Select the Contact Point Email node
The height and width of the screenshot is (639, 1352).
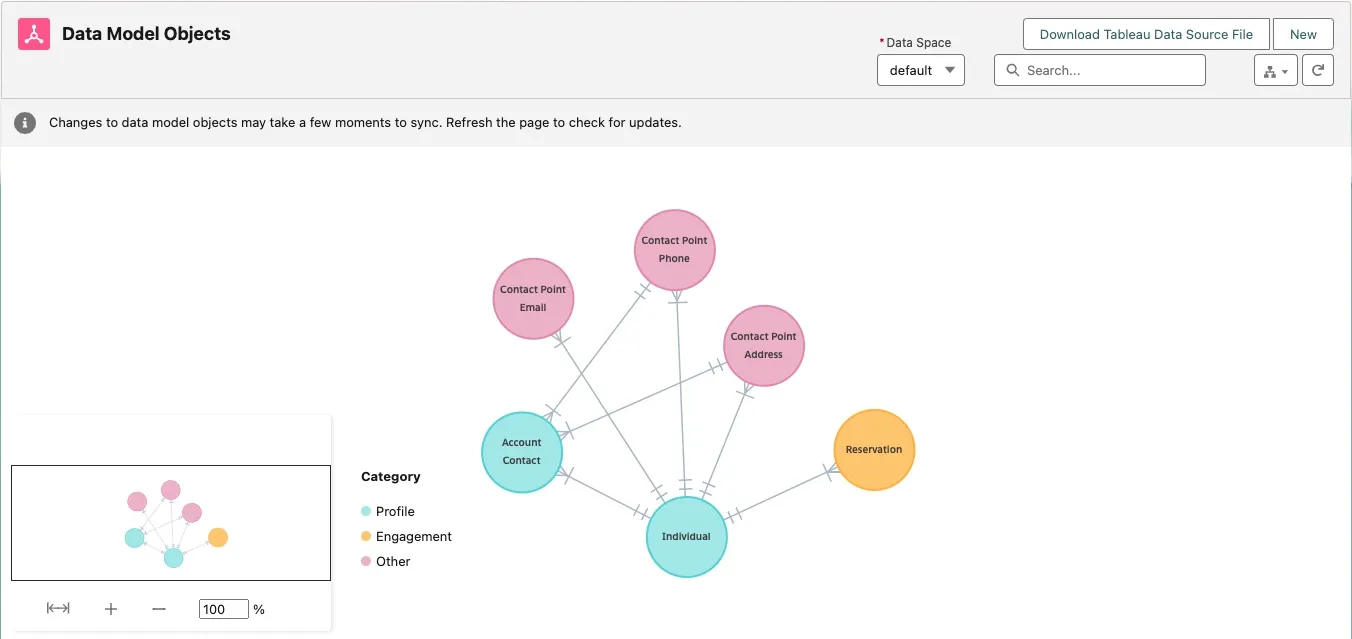(533, 298)
